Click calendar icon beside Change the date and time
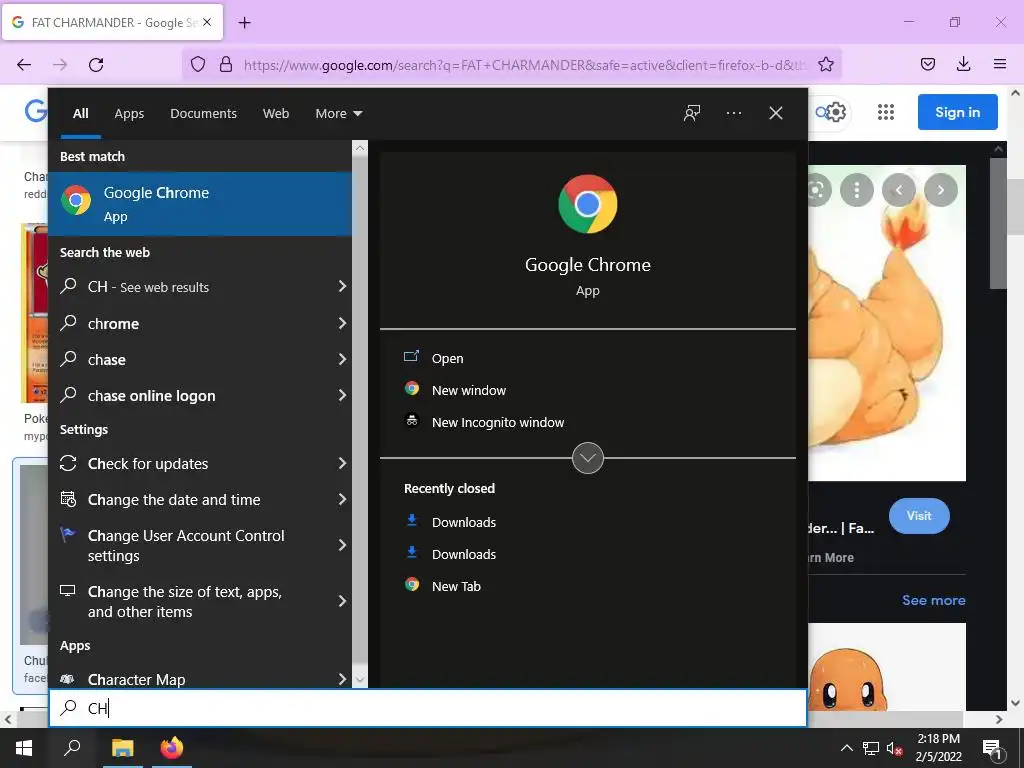Image resolution: width=1024 pixels, height=768 pixels. [68, 499]
